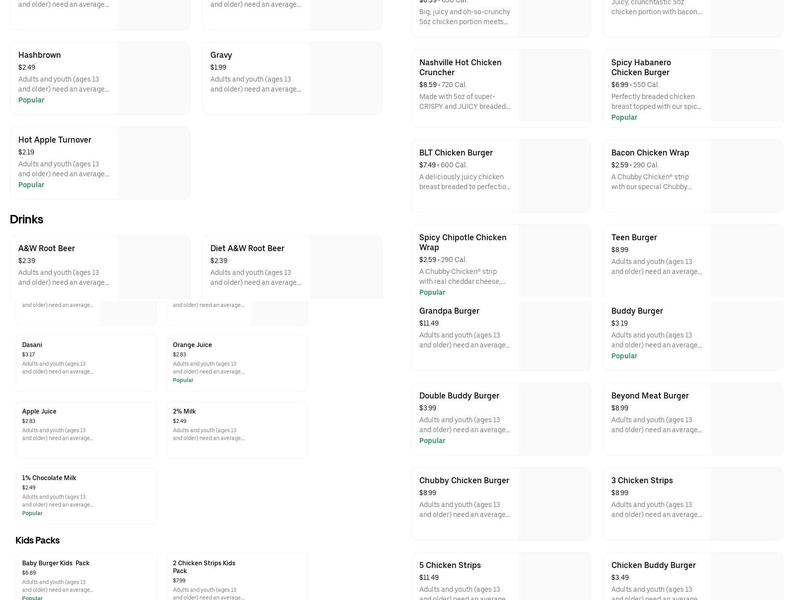Click the Popular tag on Spicy Chipotle Chicken Wrap
800x600 pixels.
click(432, 292)
